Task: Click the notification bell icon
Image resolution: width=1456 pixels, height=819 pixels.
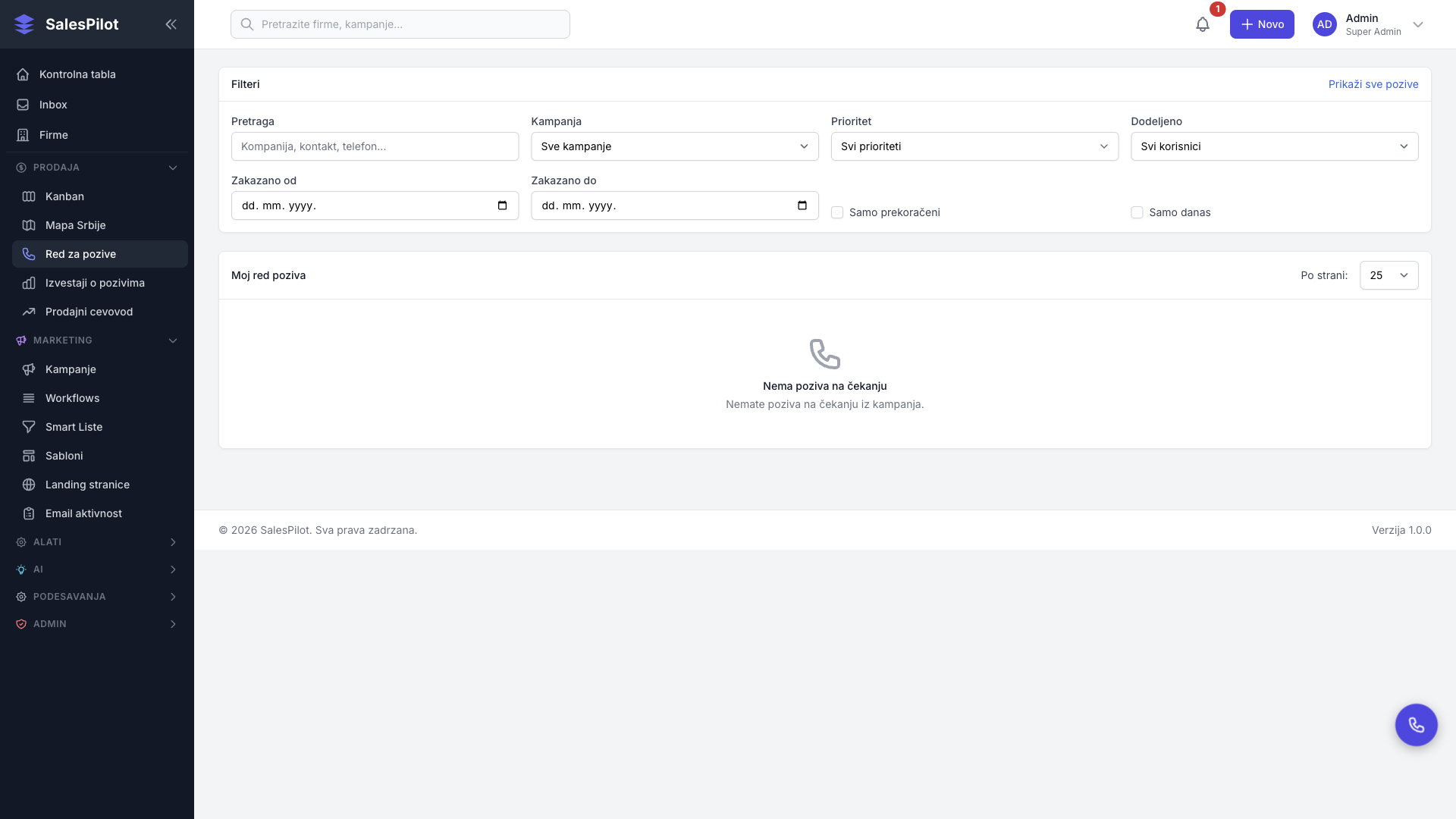Action: click(x=1202, y=24)
